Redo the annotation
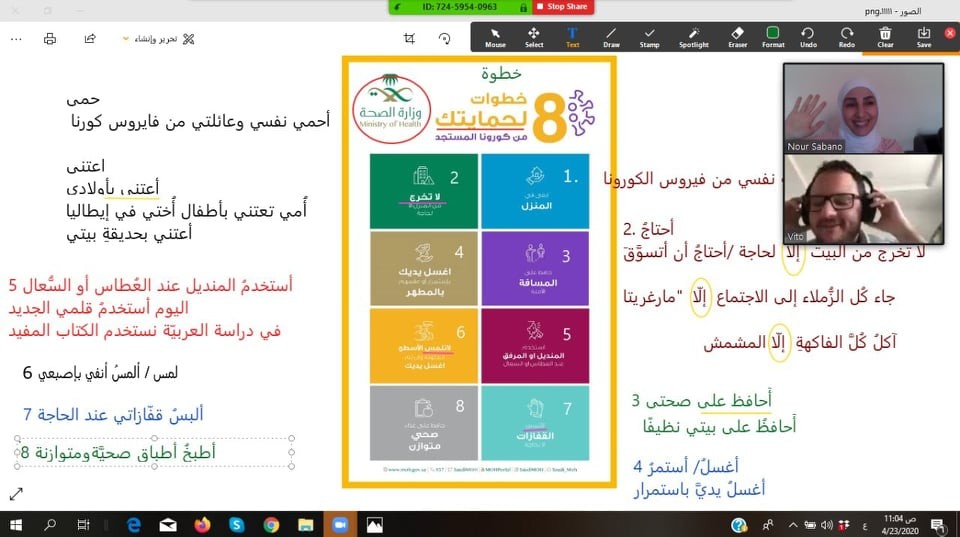The height and width of the screenshot is (537, 960). point(847,36)
